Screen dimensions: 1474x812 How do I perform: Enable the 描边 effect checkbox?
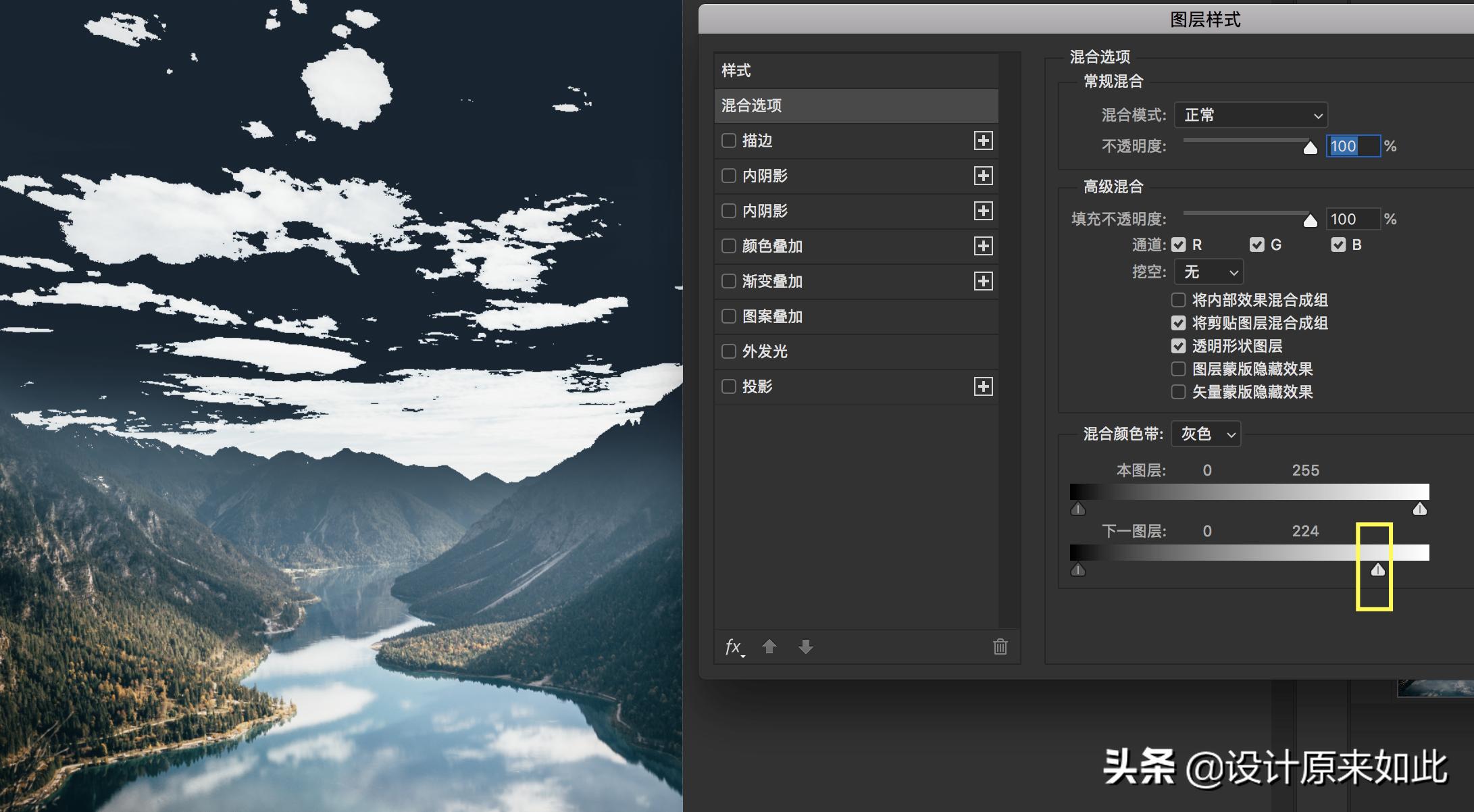pyautogui.click(x=729, y=141)
